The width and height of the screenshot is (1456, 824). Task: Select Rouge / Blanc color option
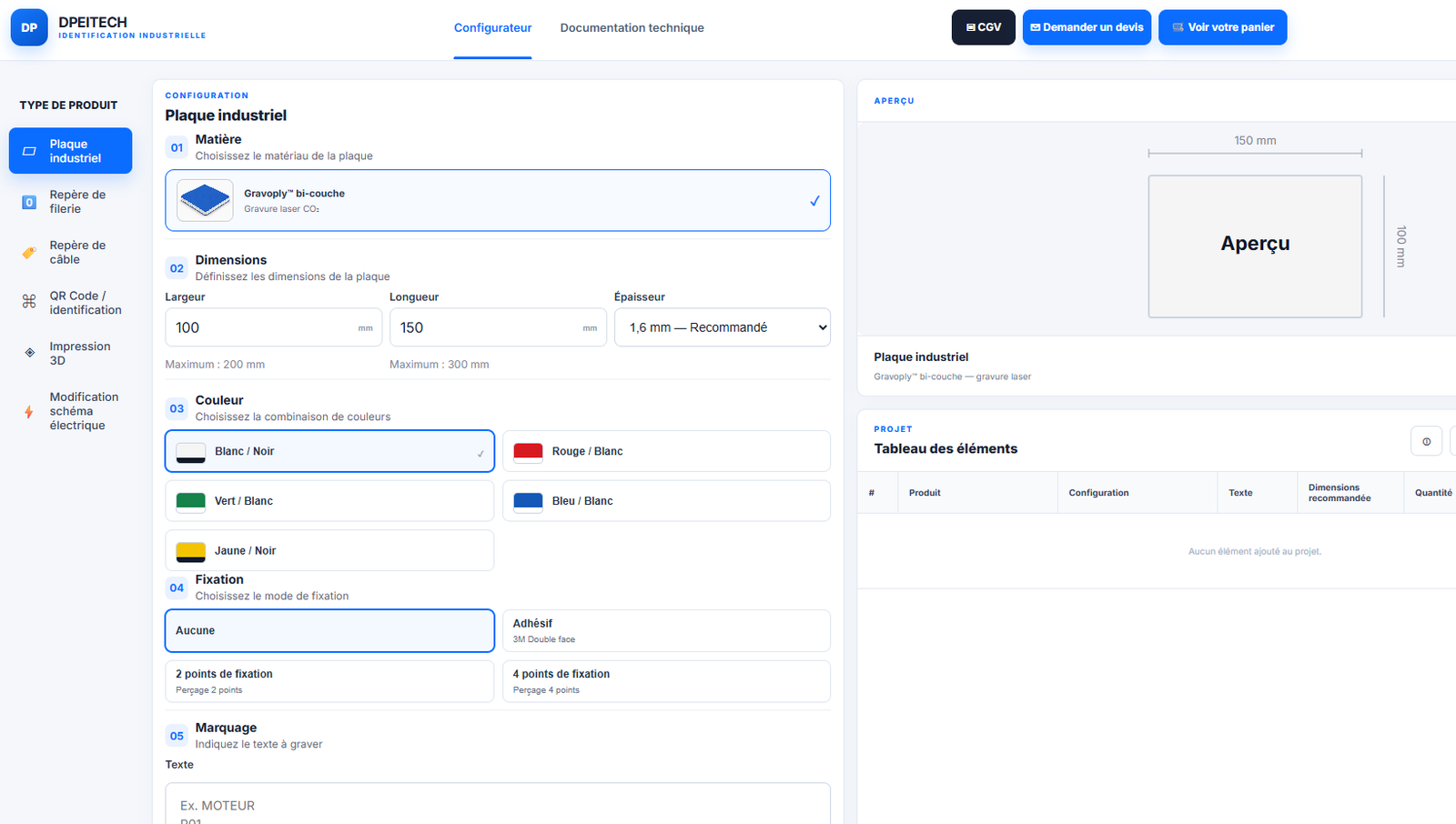(x=666, y=451)
